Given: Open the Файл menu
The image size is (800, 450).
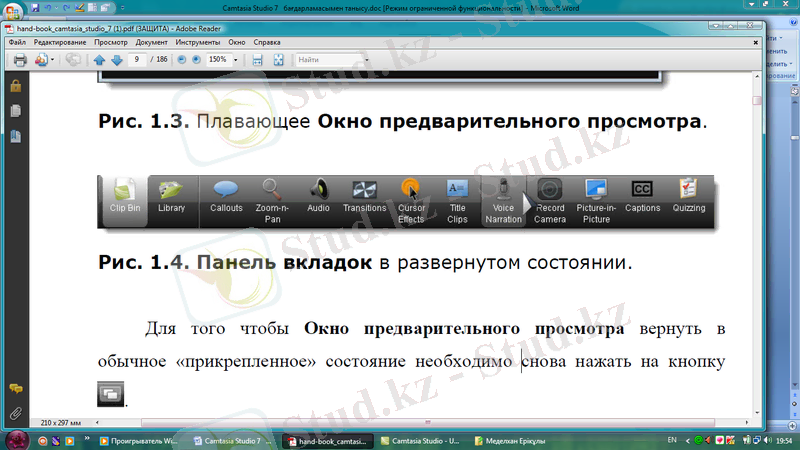Looking at the screenshot, I should pyautogui.click(x=16, y=43).
